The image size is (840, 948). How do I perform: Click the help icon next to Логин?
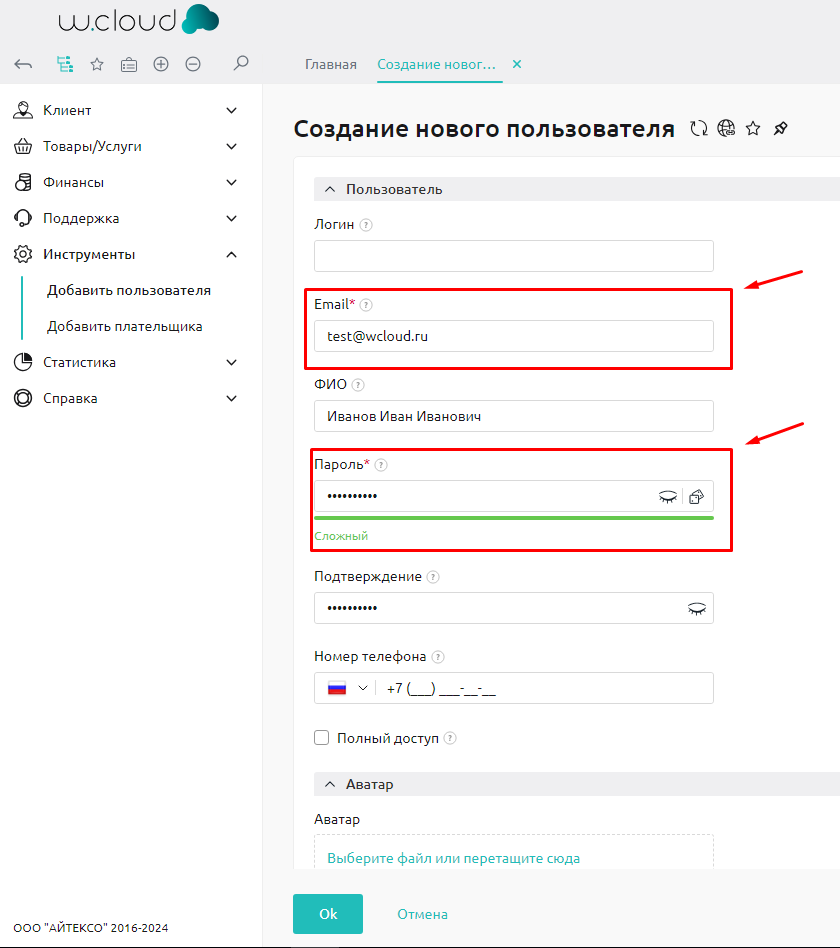point(367,225)
